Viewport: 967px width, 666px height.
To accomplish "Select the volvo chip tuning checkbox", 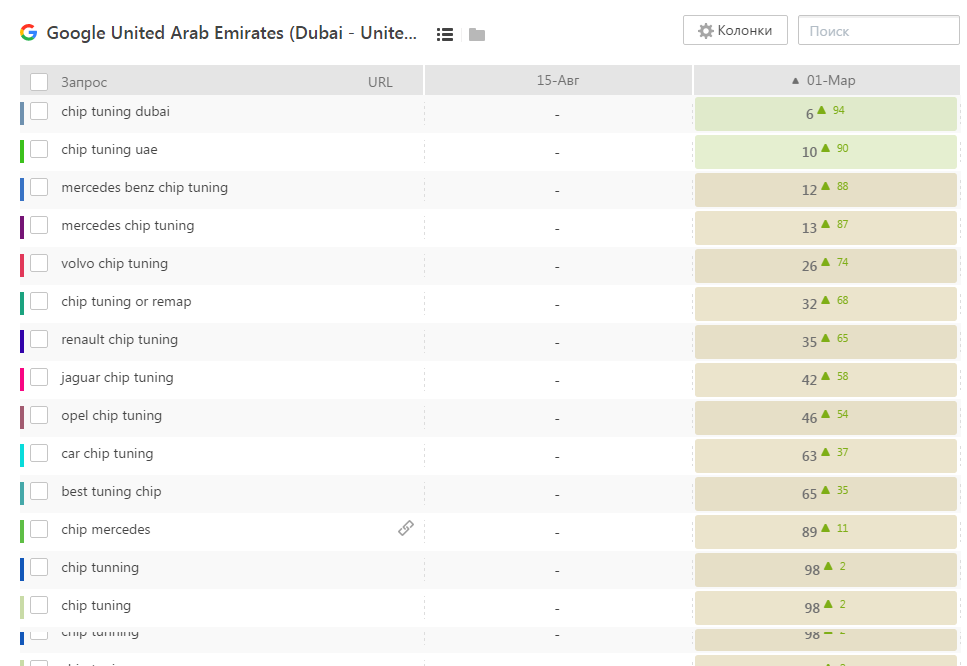I will (39, 263).
